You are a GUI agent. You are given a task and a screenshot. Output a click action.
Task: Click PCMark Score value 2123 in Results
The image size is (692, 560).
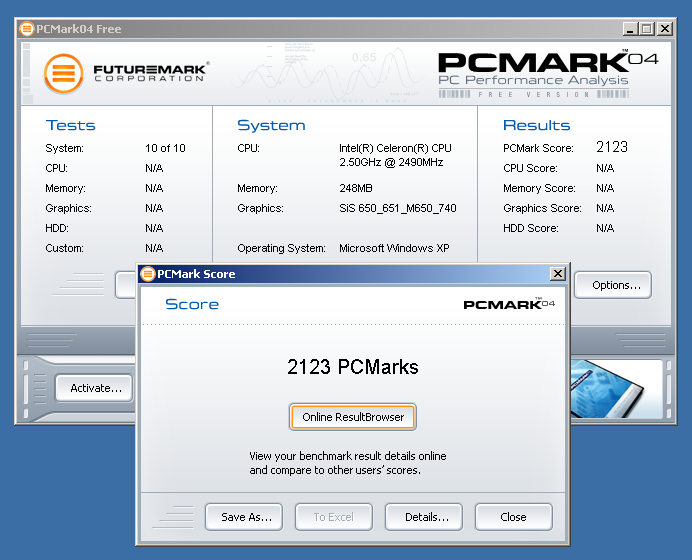pyautogui.click(x=612, y=147)
